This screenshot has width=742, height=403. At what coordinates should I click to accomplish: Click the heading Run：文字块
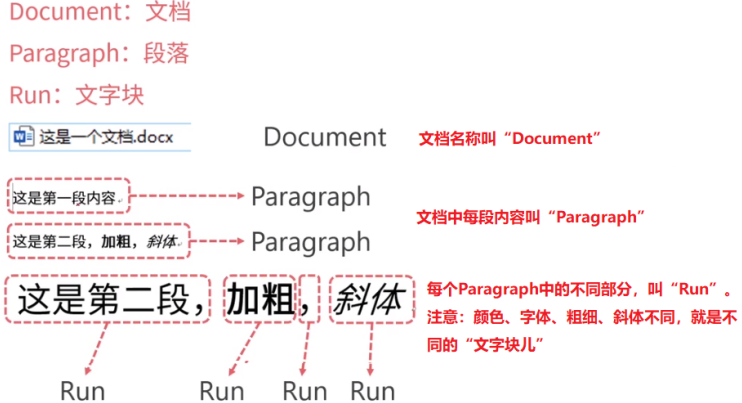(77, 95)
